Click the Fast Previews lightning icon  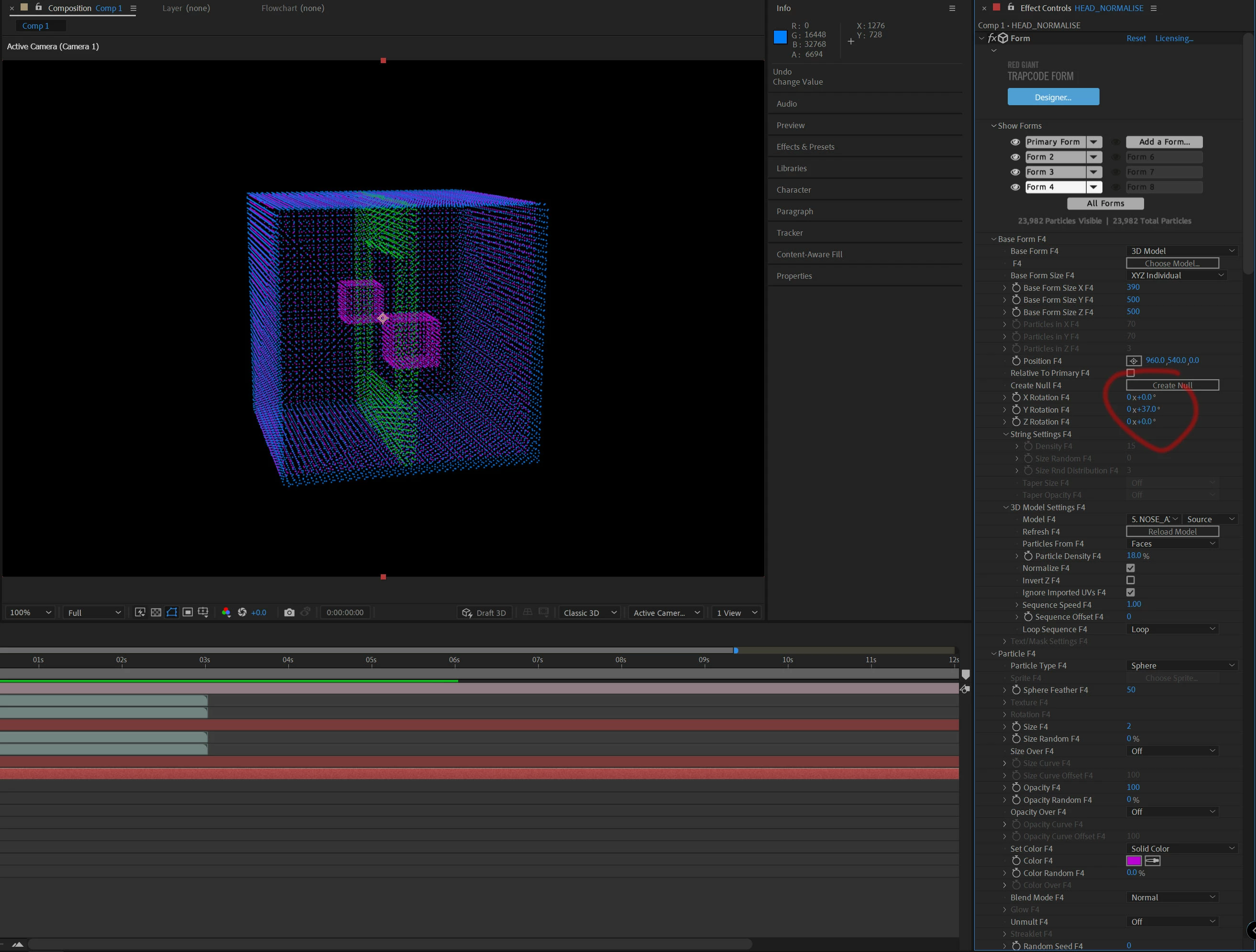pos(140,612)
